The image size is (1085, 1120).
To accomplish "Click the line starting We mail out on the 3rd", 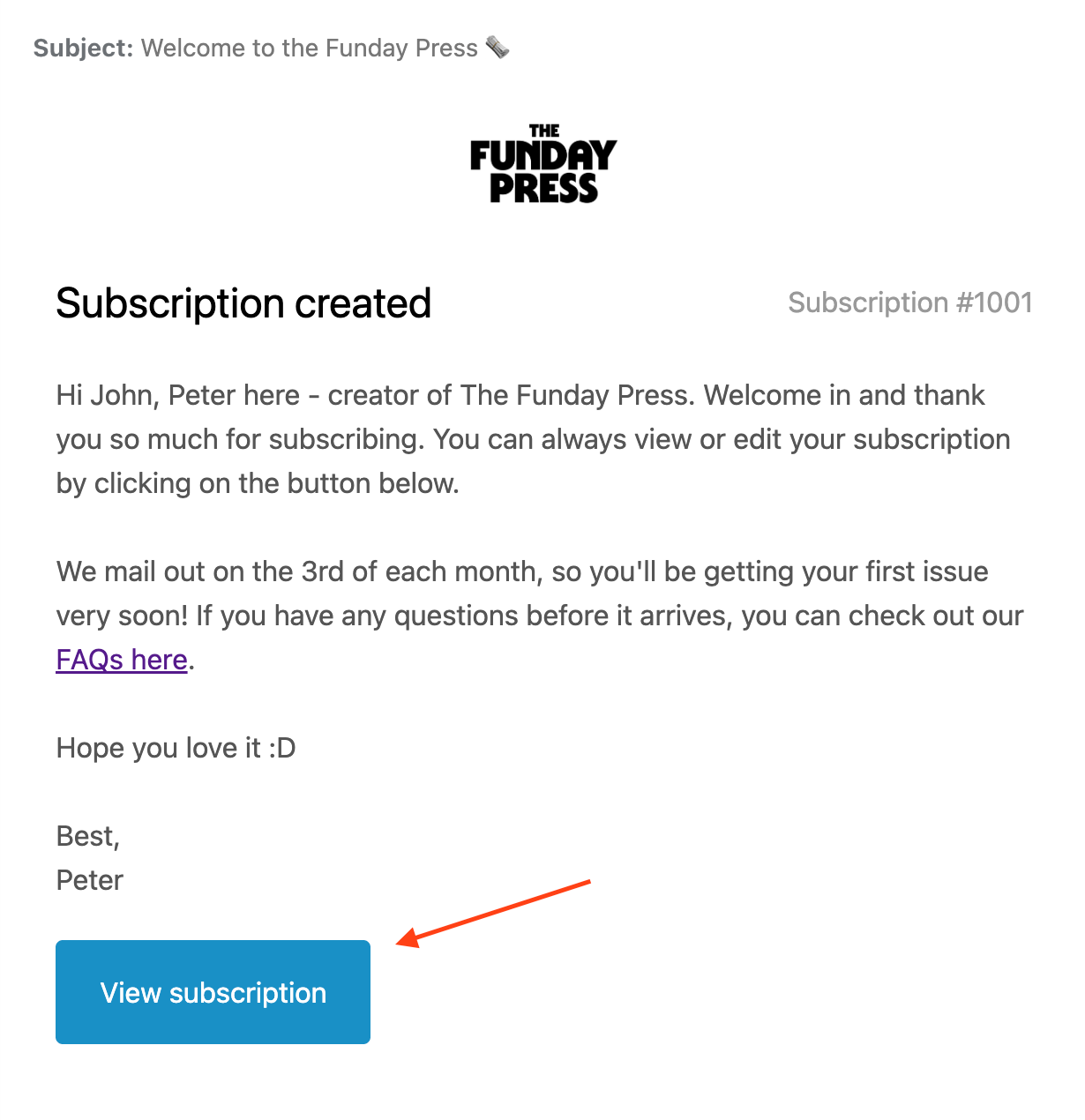I will click(522, 571).
